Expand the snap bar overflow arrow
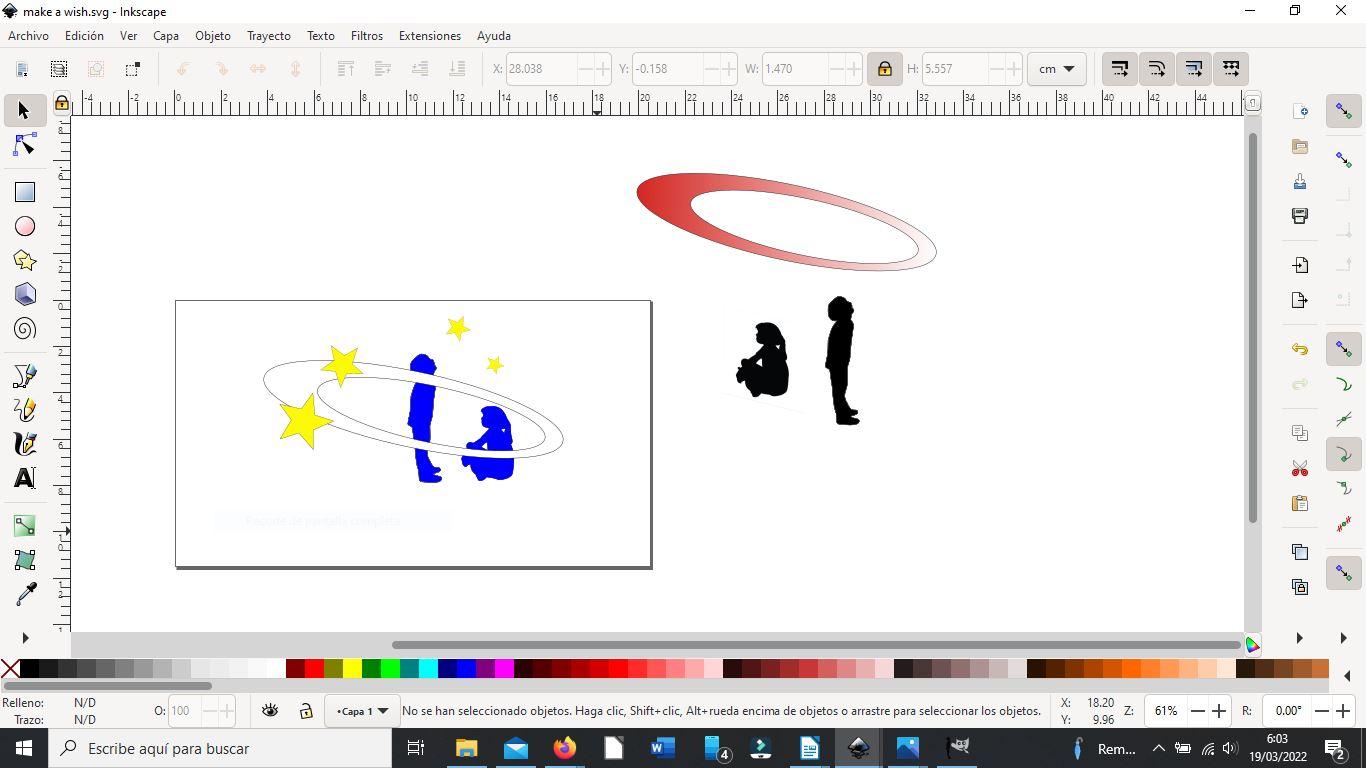The image size is (1366, 768). click(x=1344, y=638)
